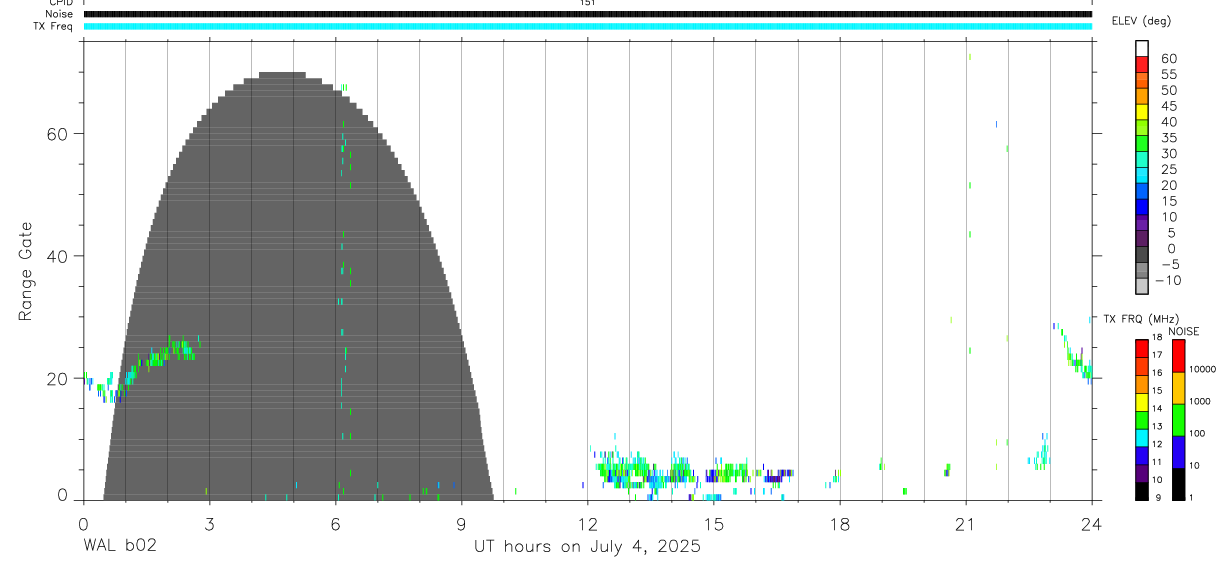The image size is (1228, 567).
Task: Click the '-10' label on ELEV colorbar
Action: click(x=1168, y=281)
